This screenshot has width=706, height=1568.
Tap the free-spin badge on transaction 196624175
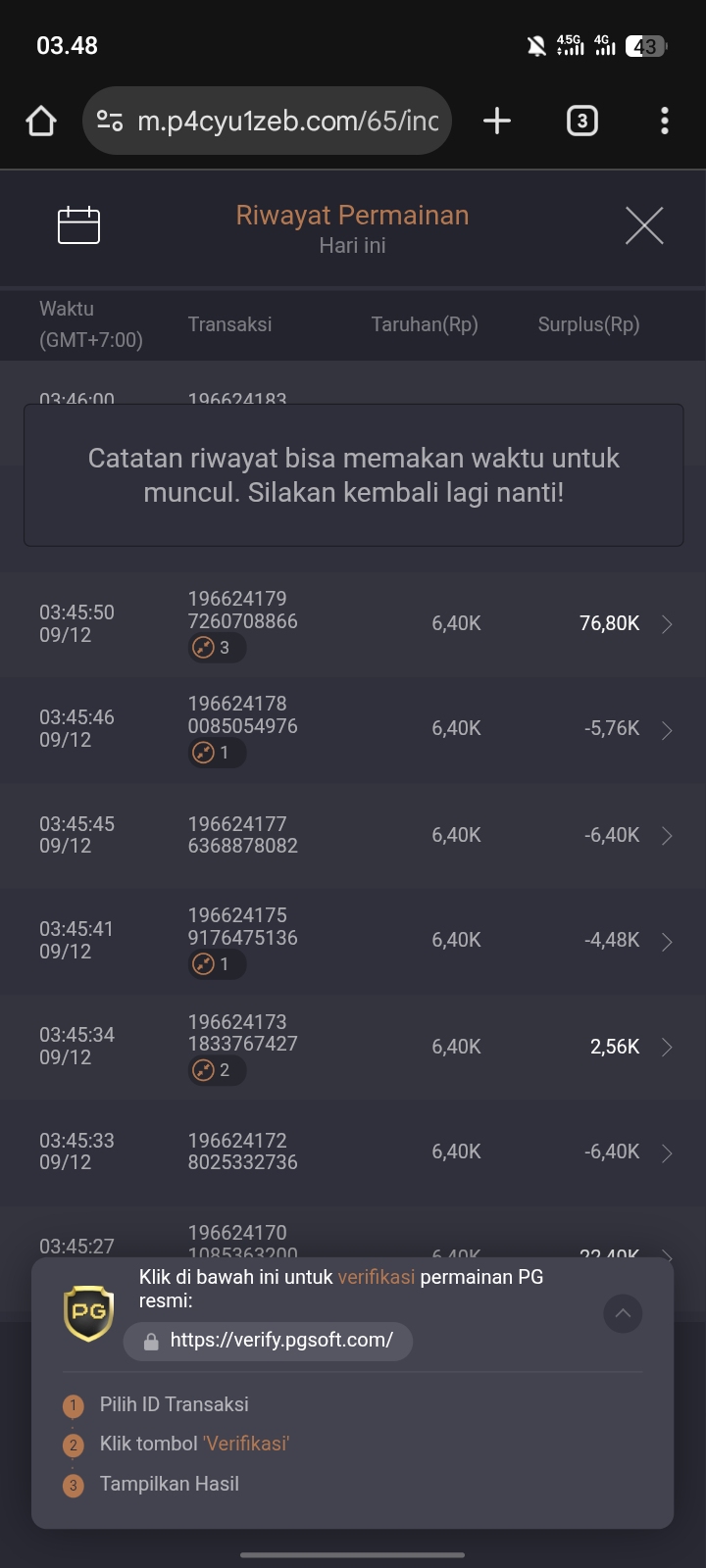pos(217,964)
